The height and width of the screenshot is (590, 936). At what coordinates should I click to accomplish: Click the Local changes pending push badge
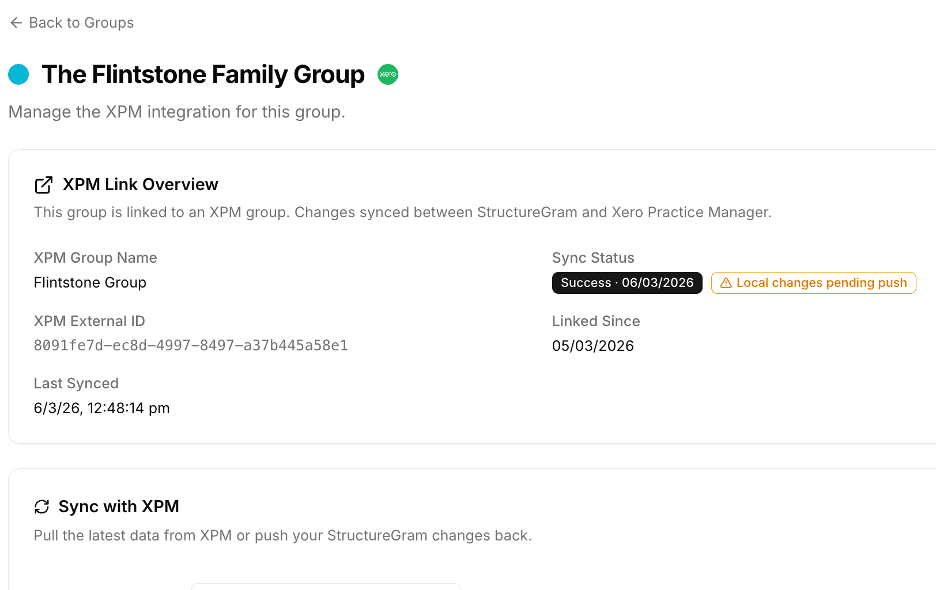tap(813, 282)
